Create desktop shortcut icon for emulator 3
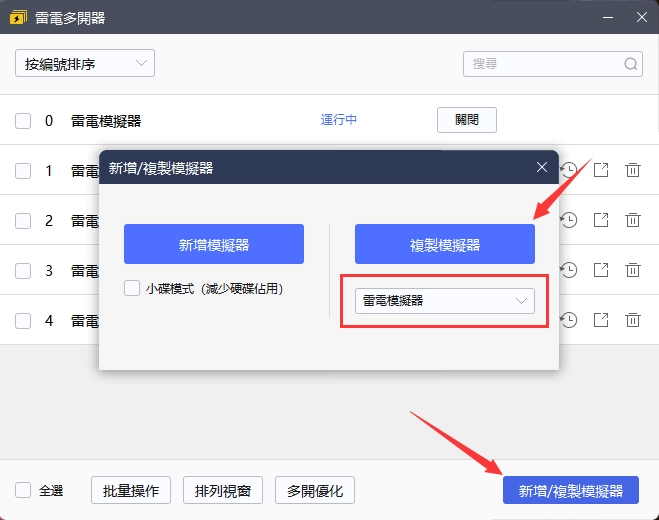 coord(601,270)
